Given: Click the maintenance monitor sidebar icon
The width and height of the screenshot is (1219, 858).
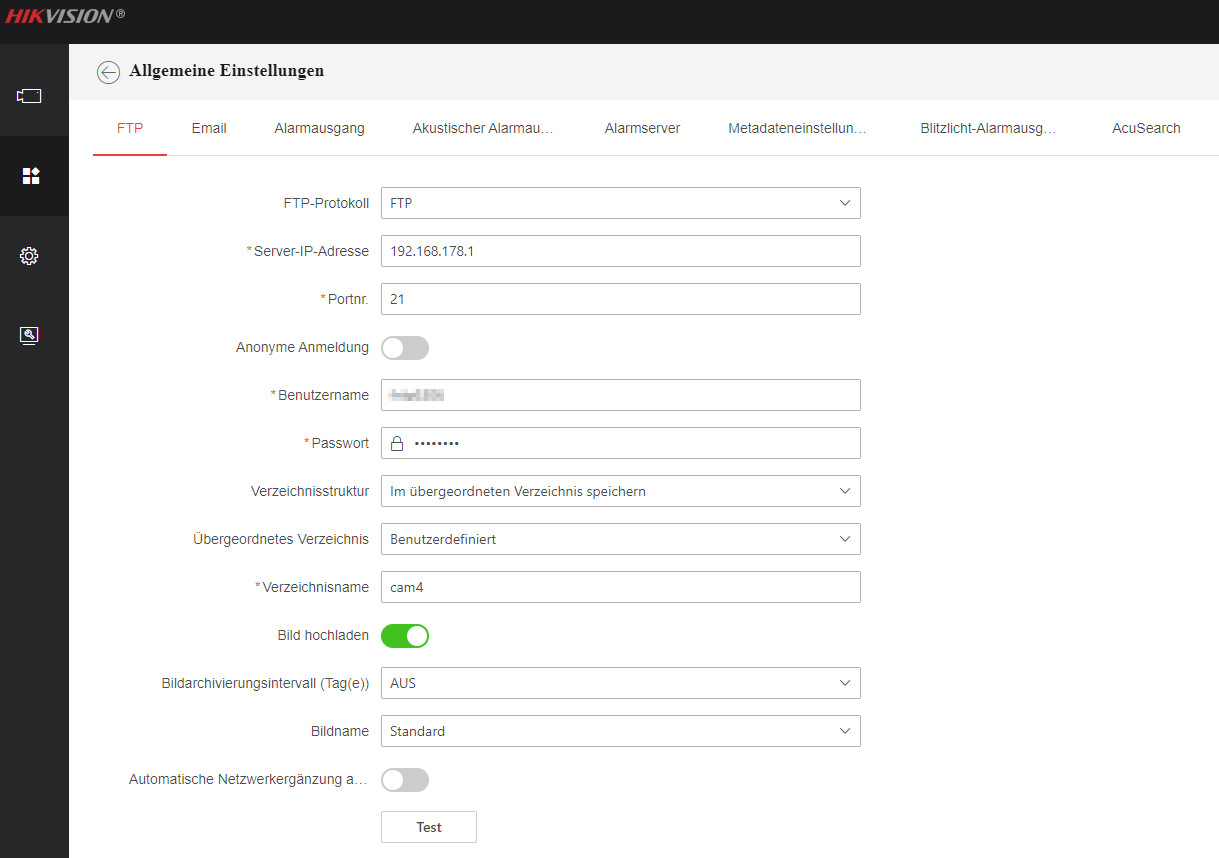Looking at the screenshot, I should (29, 335).
